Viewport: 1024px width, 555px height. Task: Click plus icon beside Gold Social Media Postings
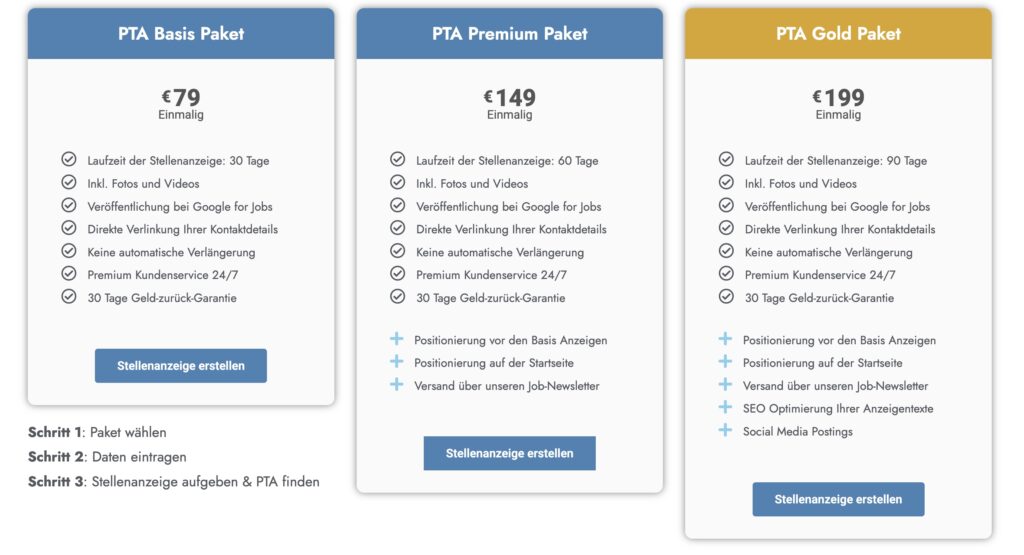[x=725, y=430]
